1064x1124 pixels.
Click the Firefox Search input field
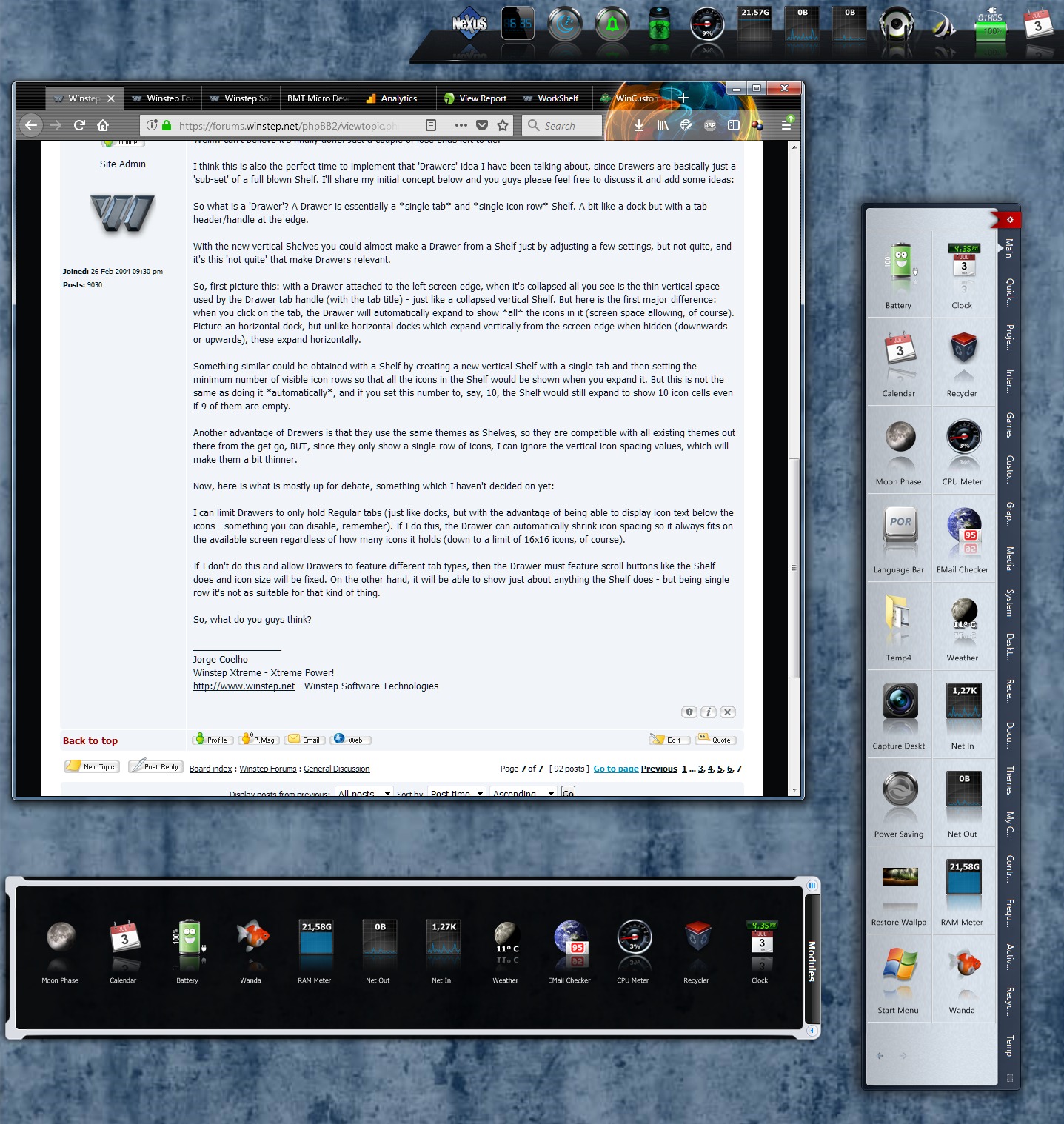(x=562, y=125)
